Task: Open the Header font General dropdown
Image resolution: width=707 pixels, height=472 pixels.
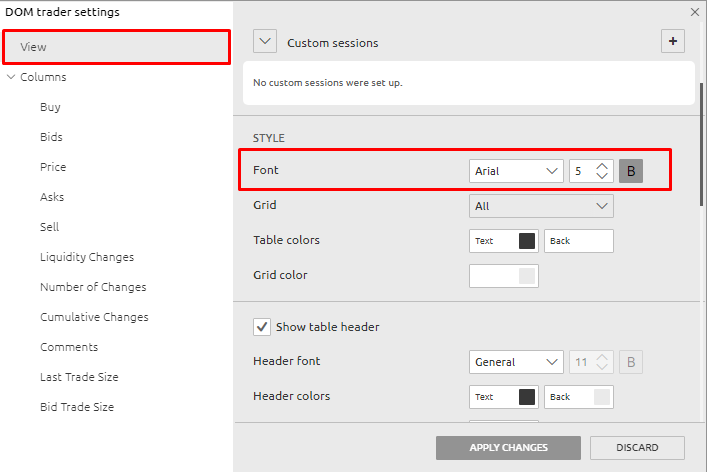Action: pos(516,362)
